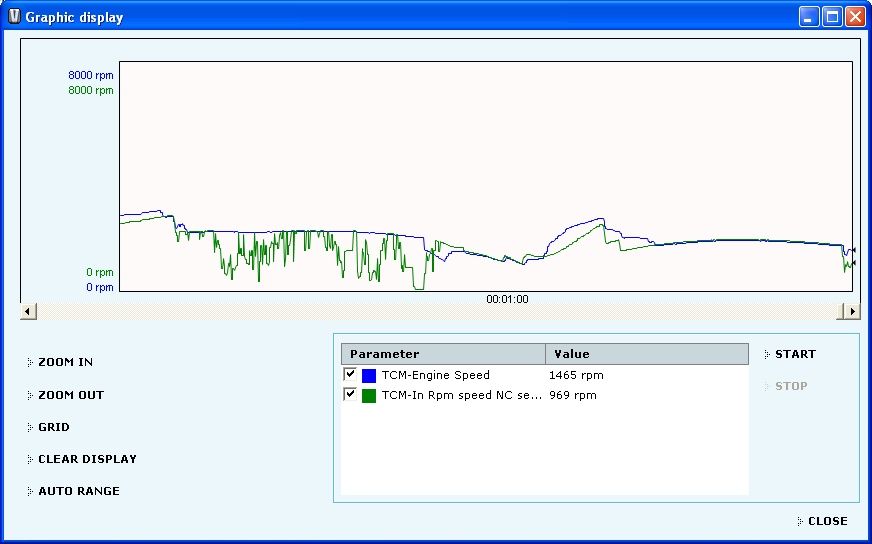Uncheck the TCM-Engine Speed checkbox
The image size is (872, 544).
tap(350, 374)
